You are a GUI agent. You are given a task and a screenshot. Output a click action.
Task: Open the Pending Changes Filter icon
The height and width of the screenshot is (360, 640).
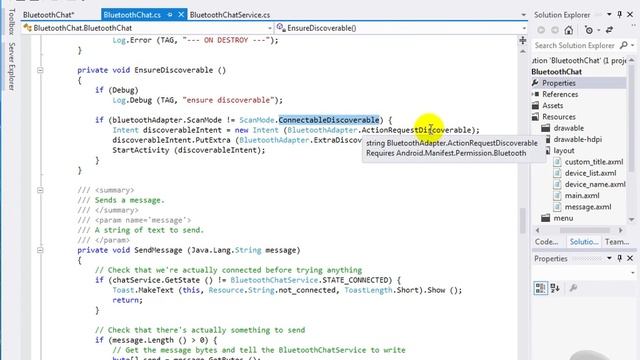point(589,30)
